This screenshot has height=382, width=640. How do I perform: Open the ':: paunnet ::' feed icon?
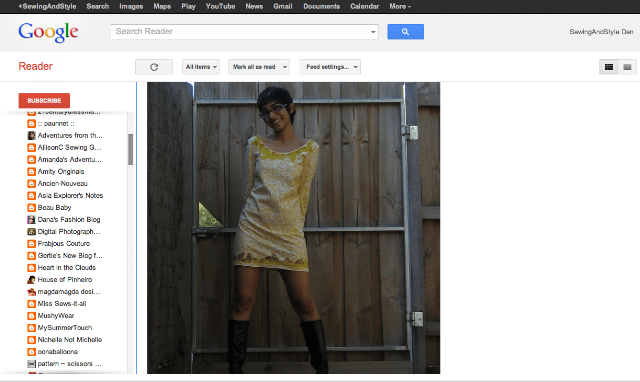tap(31, 124)
